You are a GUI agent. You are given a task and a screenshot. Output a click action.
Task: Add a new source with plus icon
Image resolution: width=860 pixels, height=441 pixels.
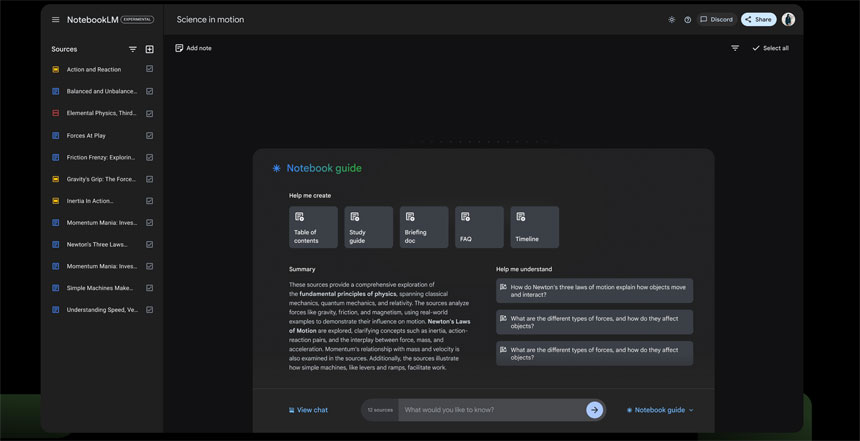point(149,49)
